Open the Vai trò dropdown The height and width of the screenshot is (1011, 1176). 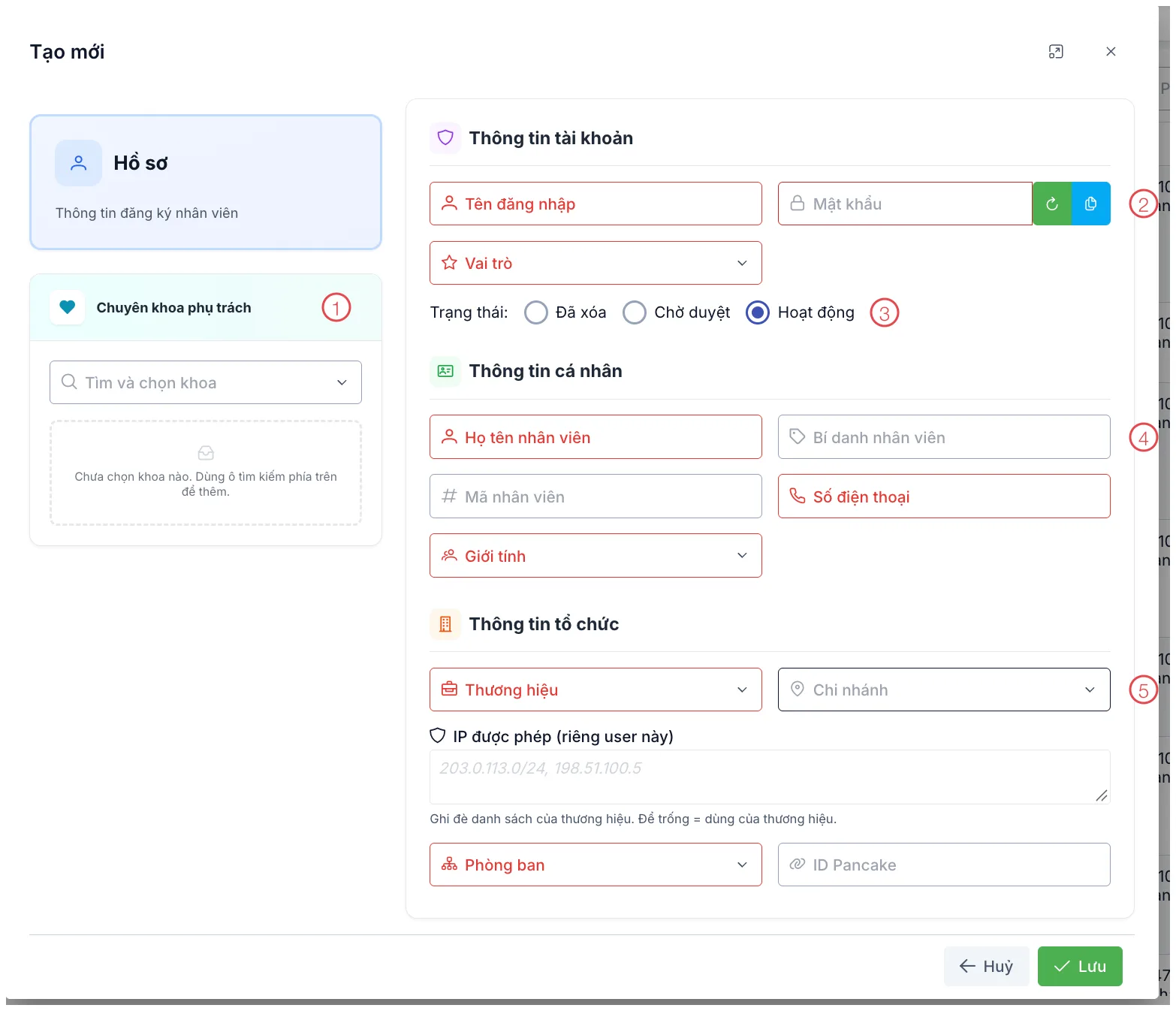596,263
